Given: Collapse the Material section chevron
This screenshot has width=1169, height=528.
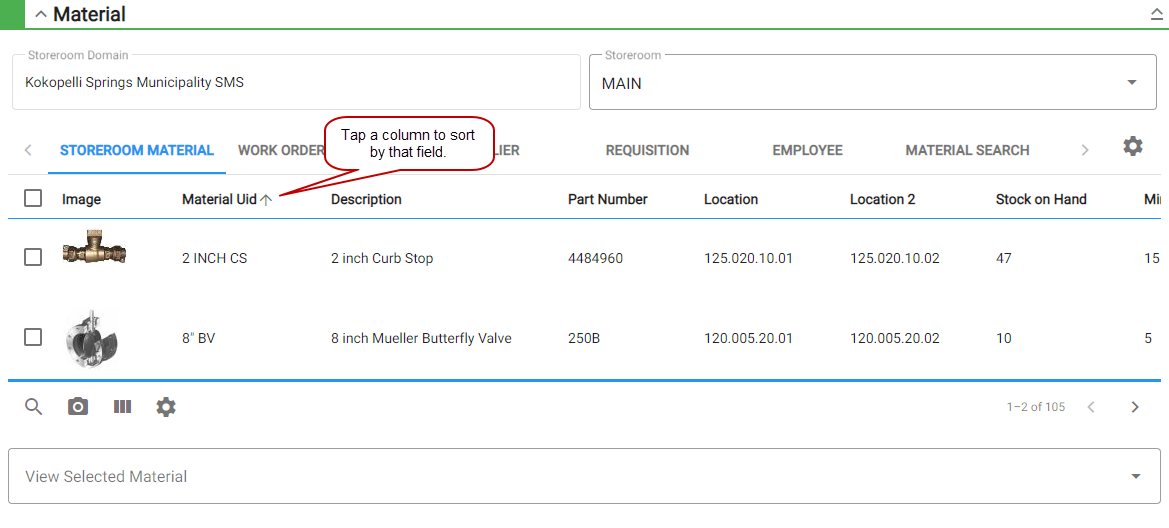Looking at the screenshot, I should [41, 15].
